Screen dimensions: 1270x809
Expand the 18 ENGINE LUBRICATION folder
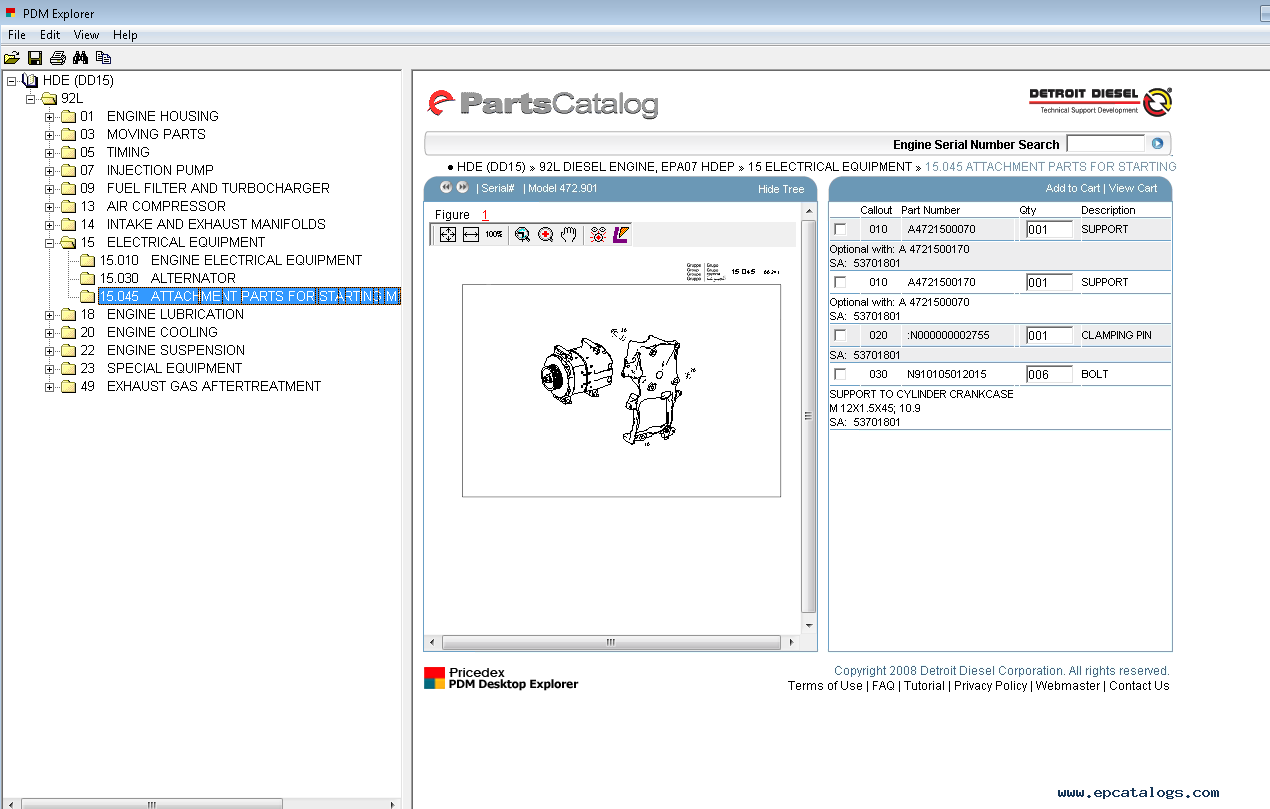coord(50,315)
